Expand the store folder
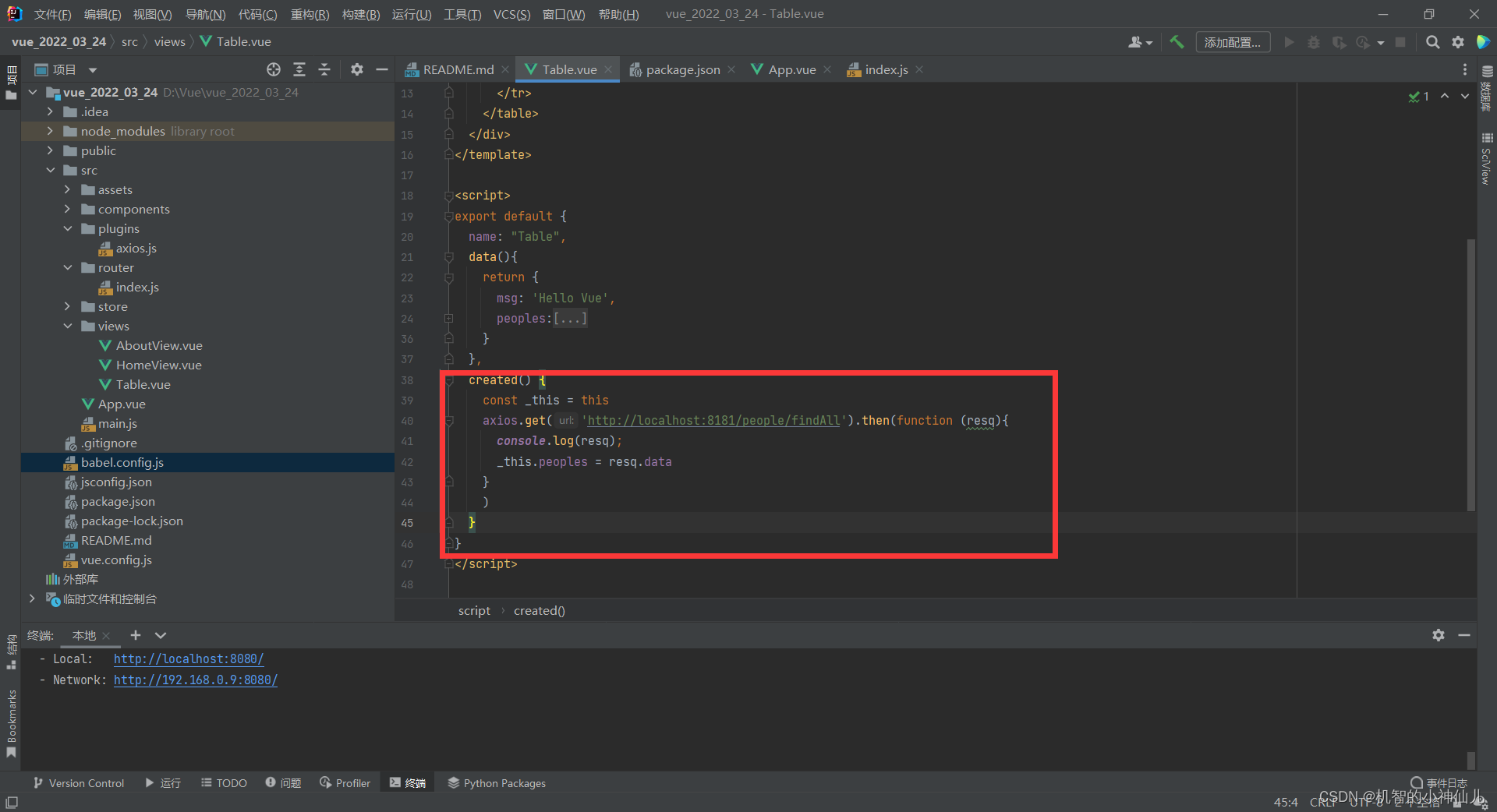This screenshot has width=1497, height=812. point(67,306)
